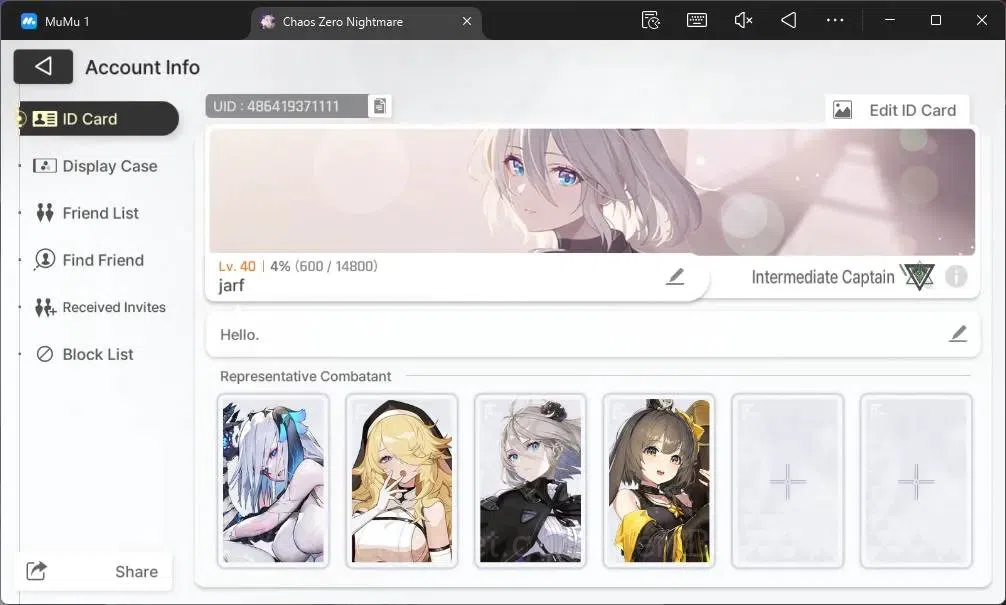The height and width of the screenshot is (605, 1006).
Task: Select the blonde combatant card thumbnail
Action: coord(402,481)
